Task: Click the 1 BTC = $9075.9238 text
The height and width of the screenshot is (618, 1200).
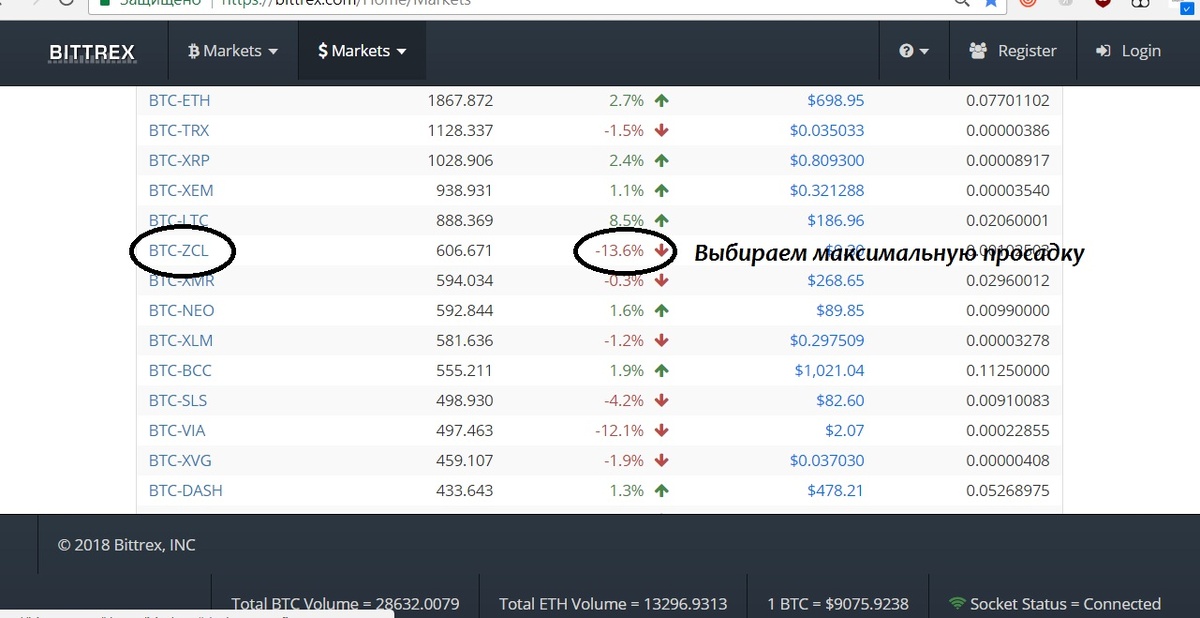Action: click(837, 604)
